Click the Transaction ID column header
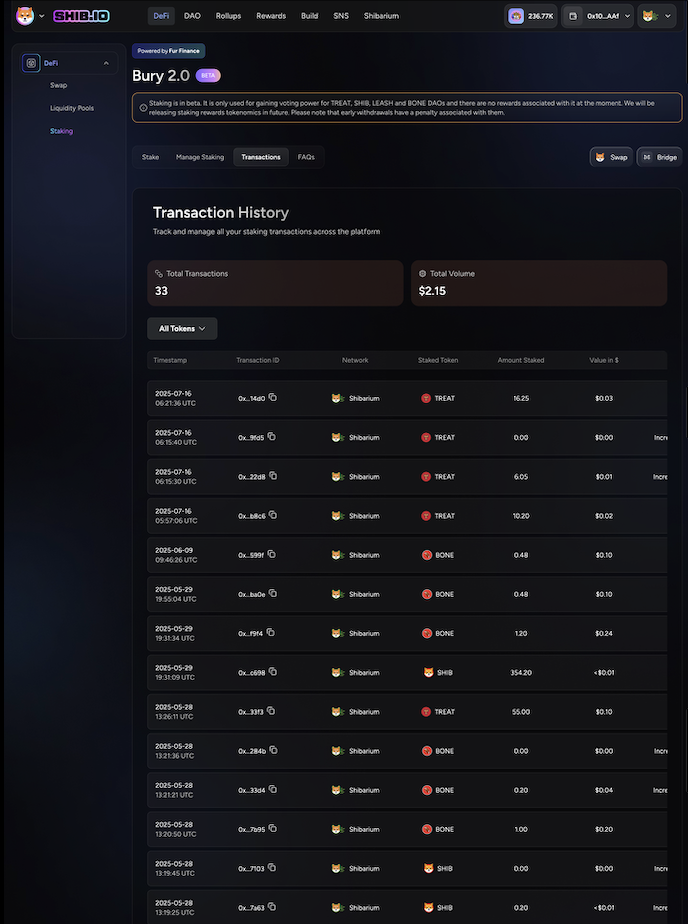The width and height of the screenshot is (688, 924). click(257, 360)
